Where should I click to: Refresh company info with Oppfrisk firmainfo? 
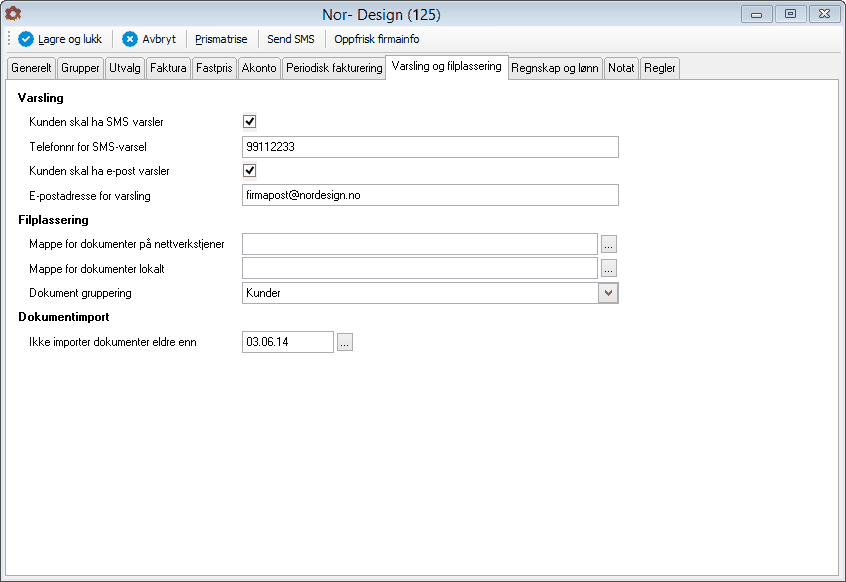pos(377,39)
